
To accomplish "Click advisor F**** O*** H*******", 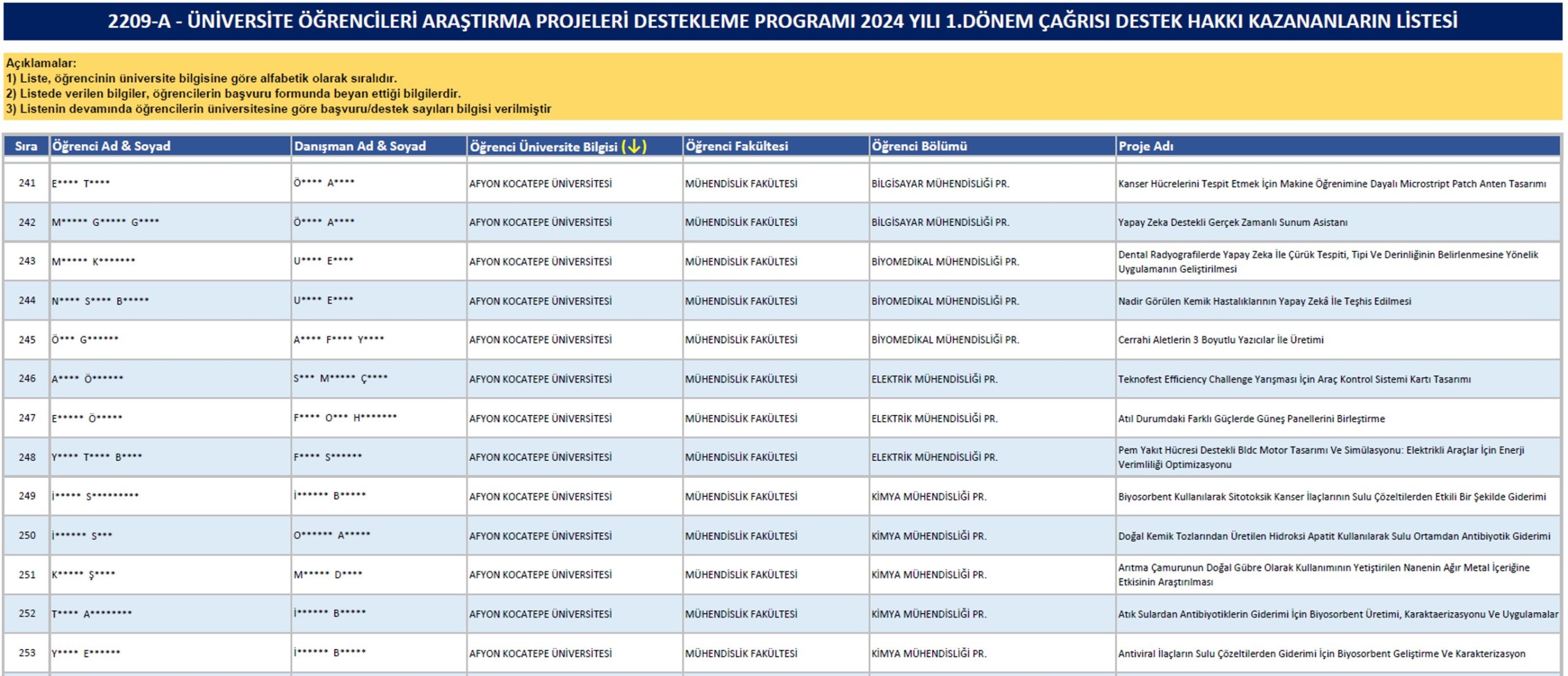I will coord(345,417).
